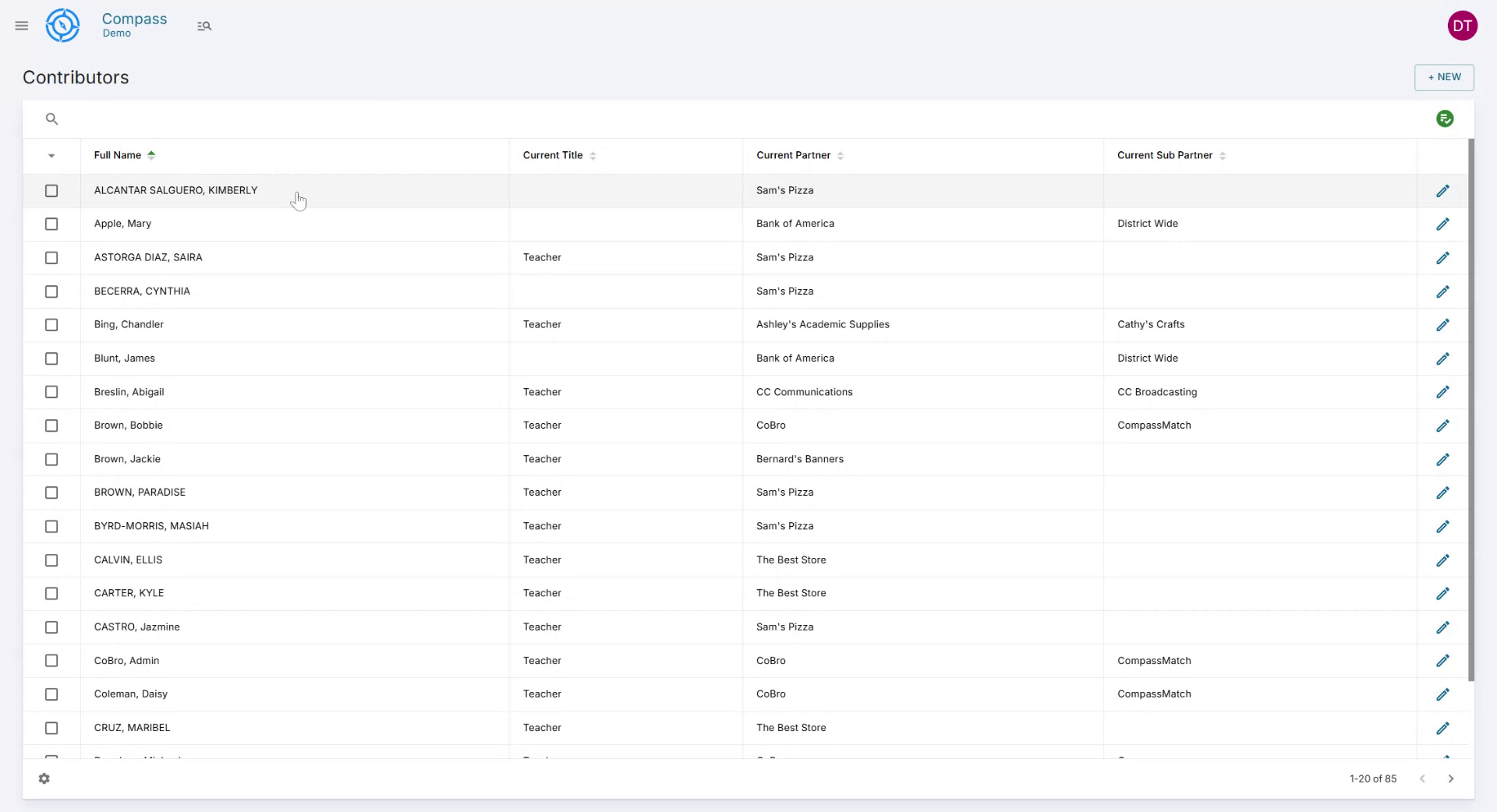Sort by the Current Sub Partner column
Viewport: 1497px width, 812px height.
pos(1222,155)
